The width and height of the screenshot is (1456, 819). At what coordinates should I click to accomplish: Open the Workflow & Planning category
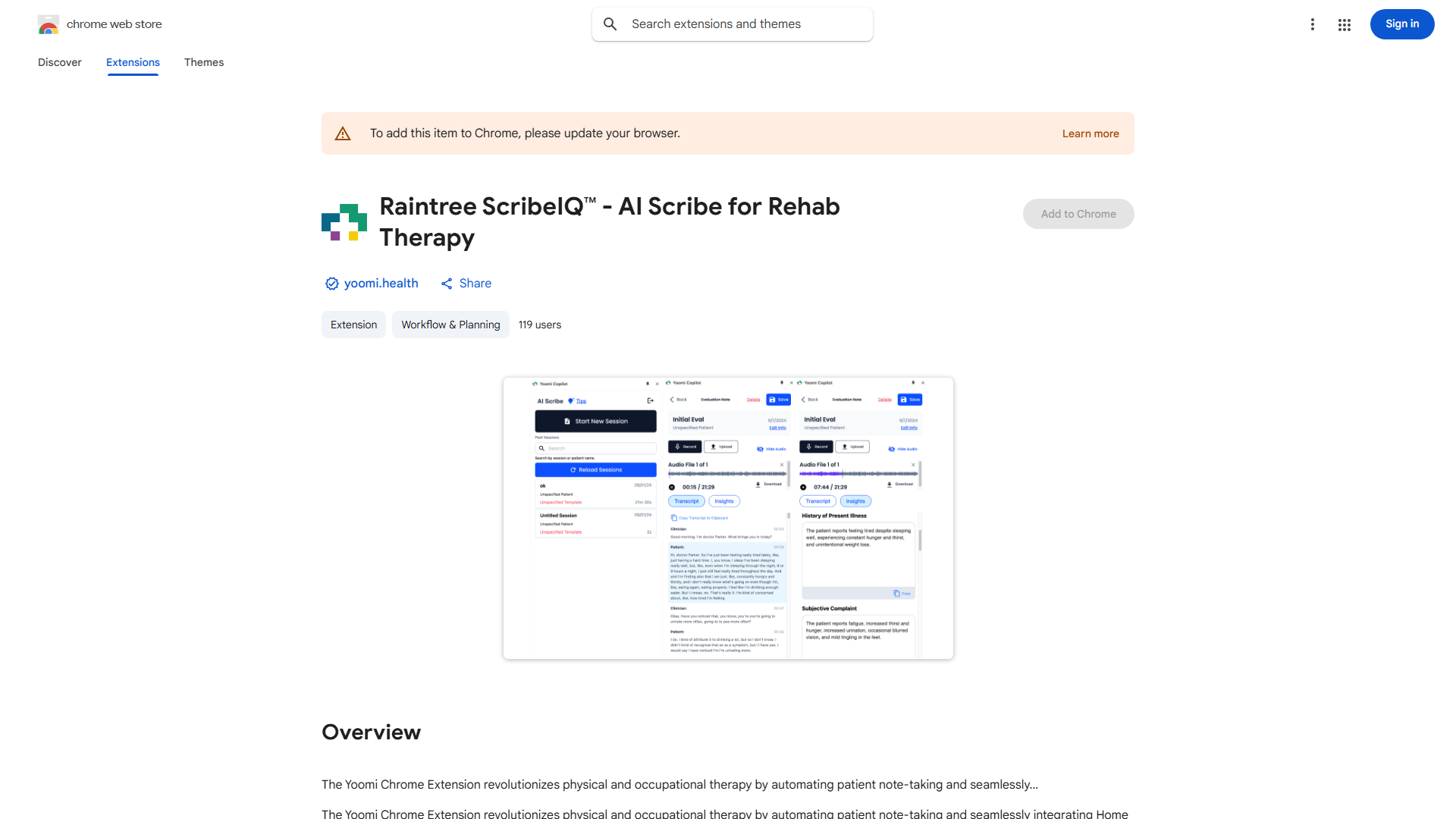[x=450, y=324]
